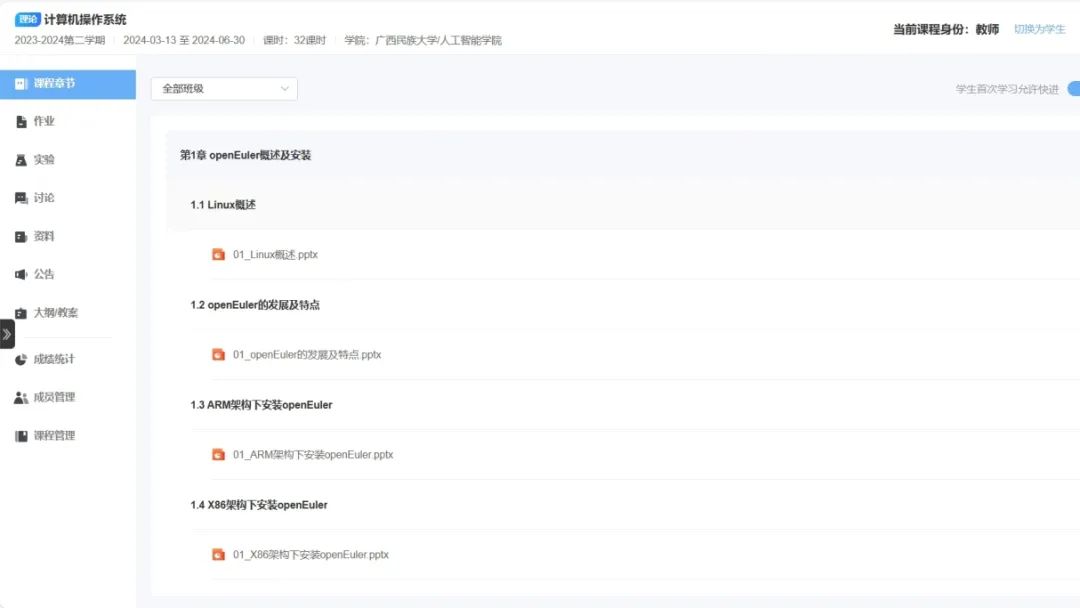Click the 2023-2024第二学期 semester text
The width and height of the screenshot is (1080, 608).
(x=60, y=40)
